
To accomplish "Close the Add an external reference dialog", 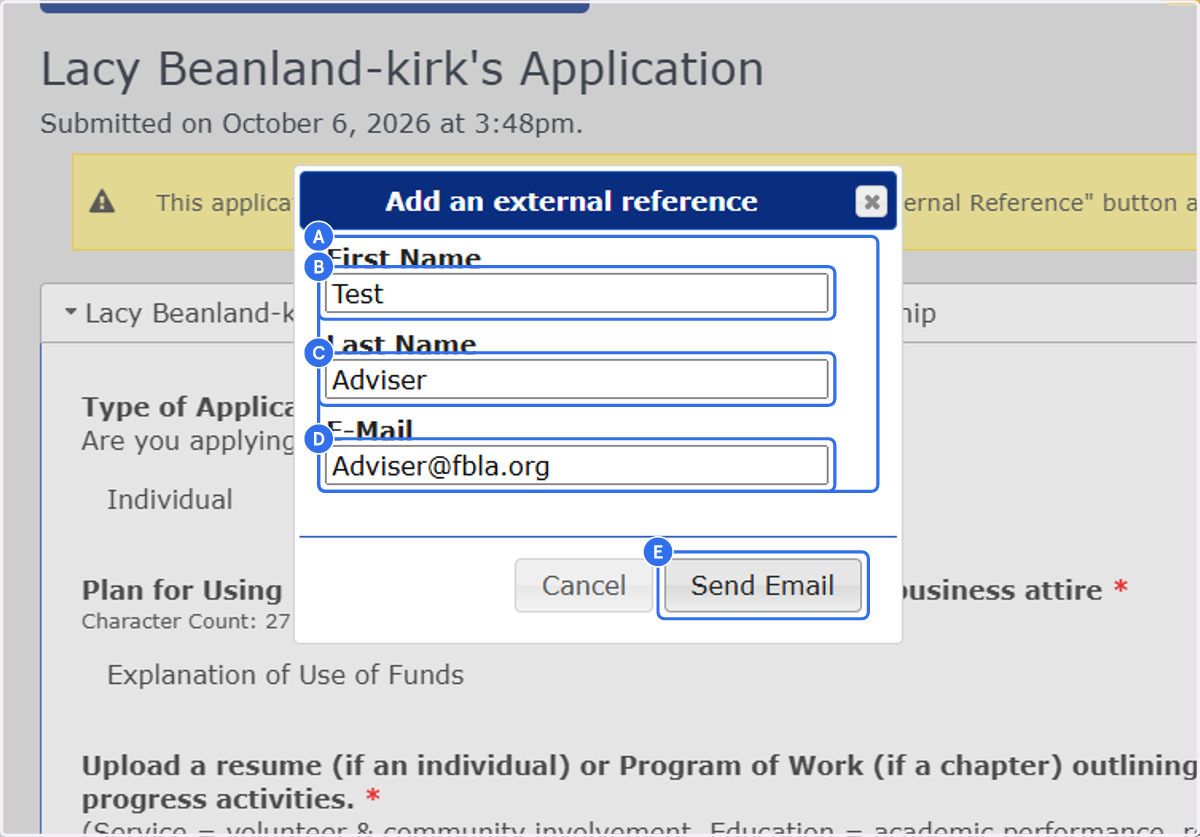I will (x=872, y=202).
